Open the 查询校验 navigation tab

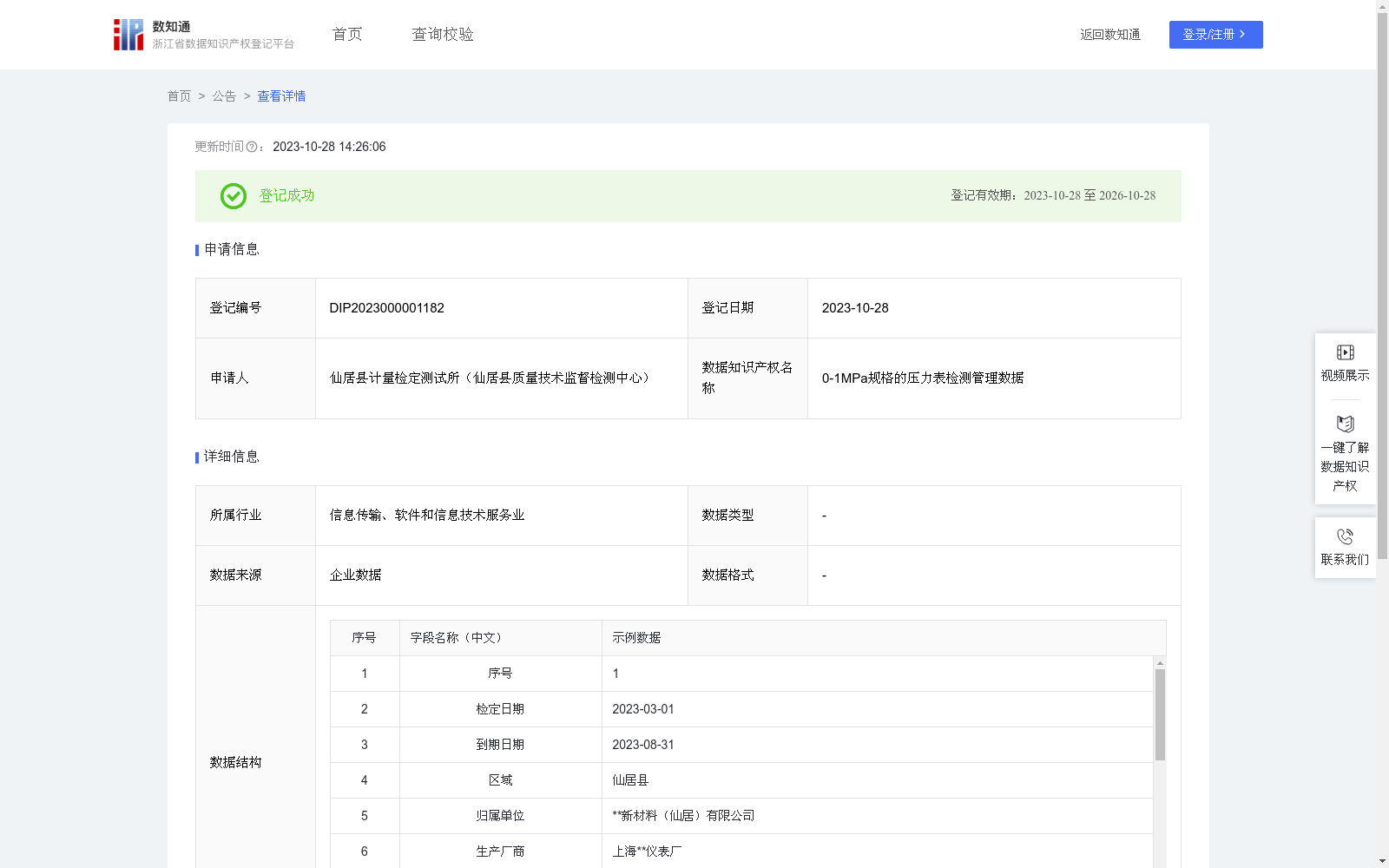(x=443, y=35)
